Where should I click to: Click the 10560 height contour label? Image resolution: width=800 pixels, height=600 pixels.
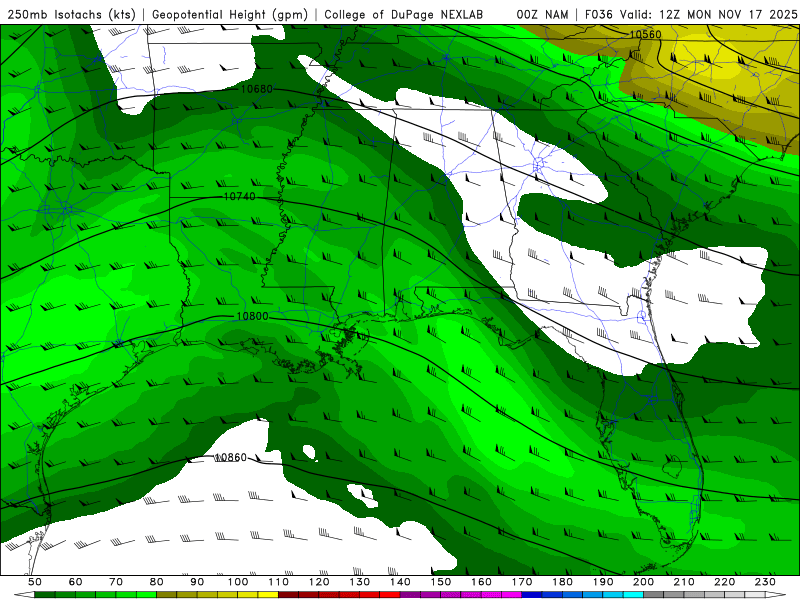[x=645, y=34]
